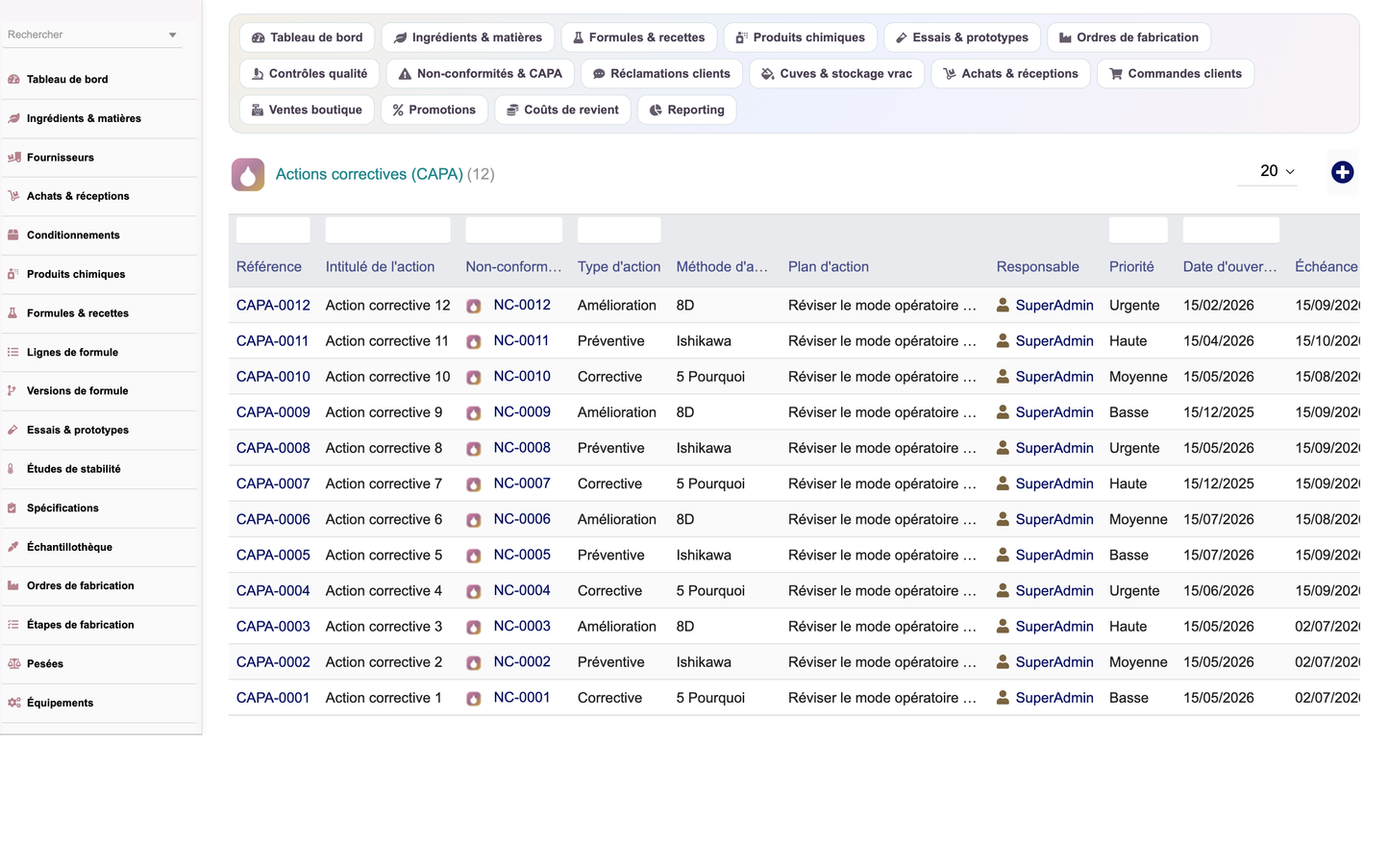
Task: Click the Priorité filter field
Action: [x=1138, y=230]
